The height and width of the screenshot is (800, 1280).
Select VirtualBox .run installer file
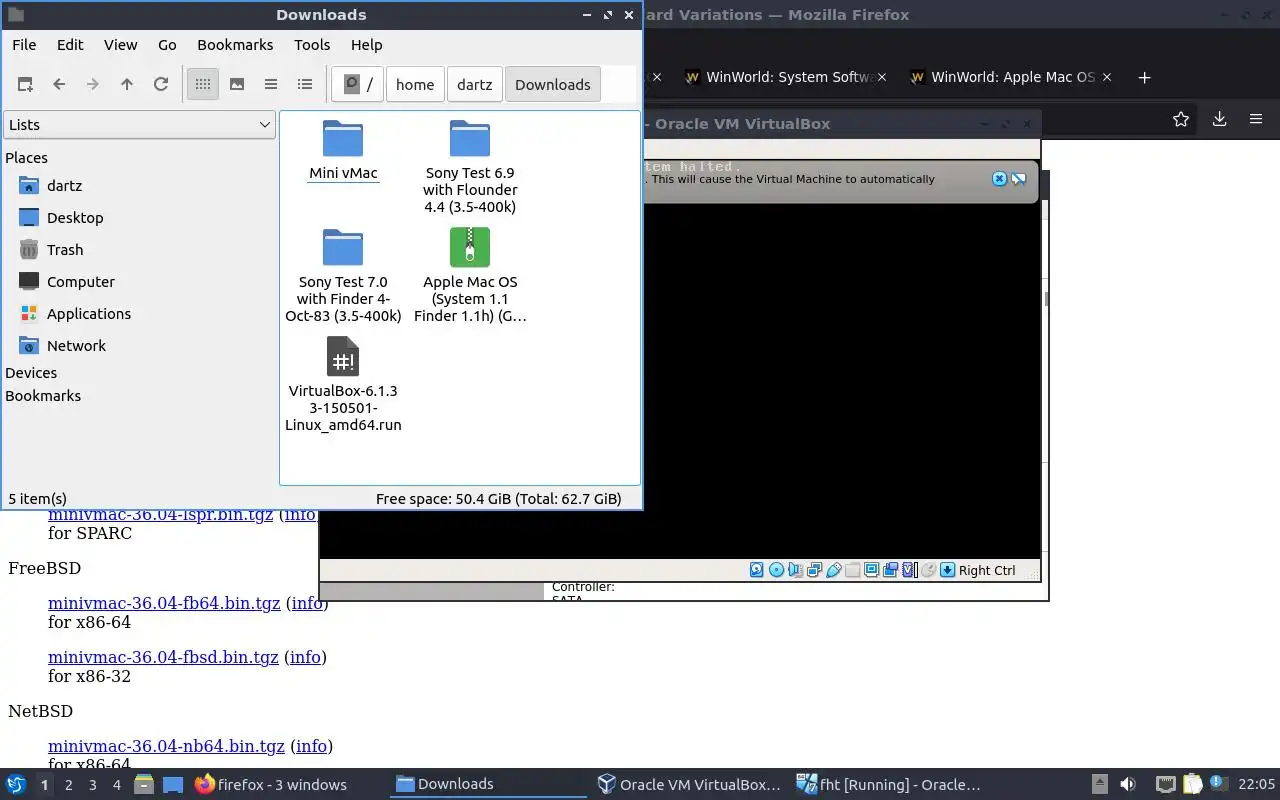[343, 385]
